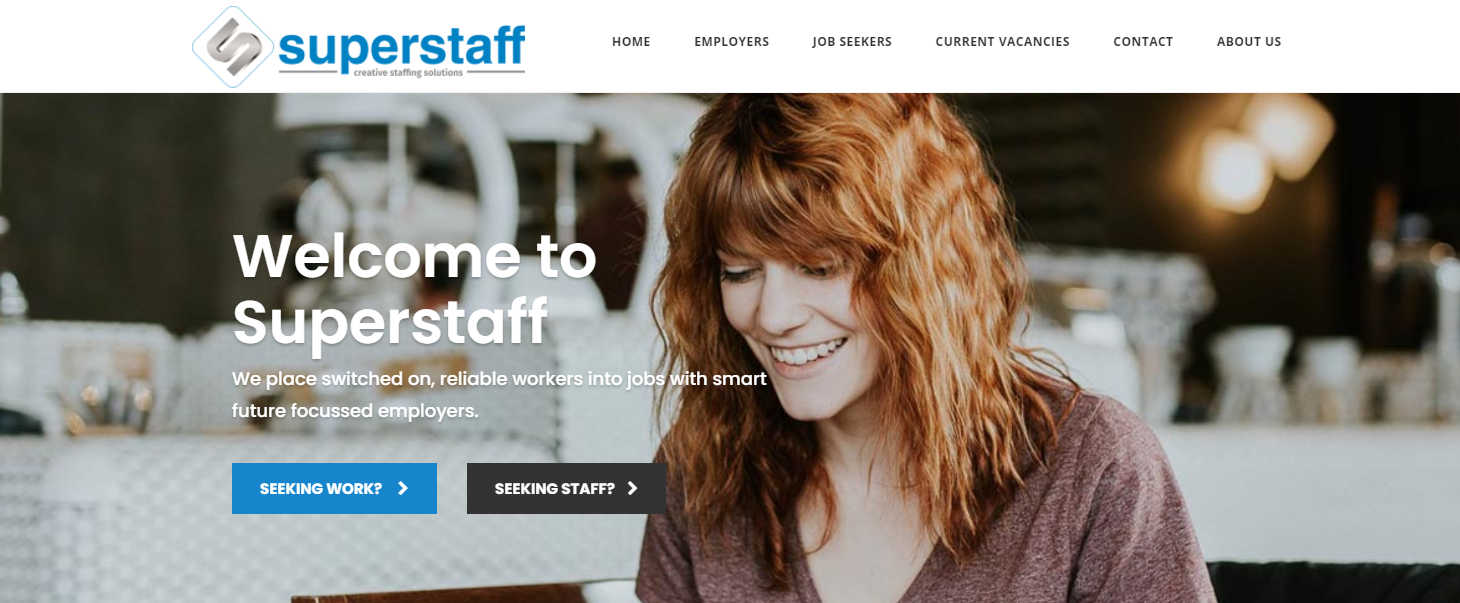
Task: Click the woman's mauve shirt in hero photo
Action: [x=900, y=520]
